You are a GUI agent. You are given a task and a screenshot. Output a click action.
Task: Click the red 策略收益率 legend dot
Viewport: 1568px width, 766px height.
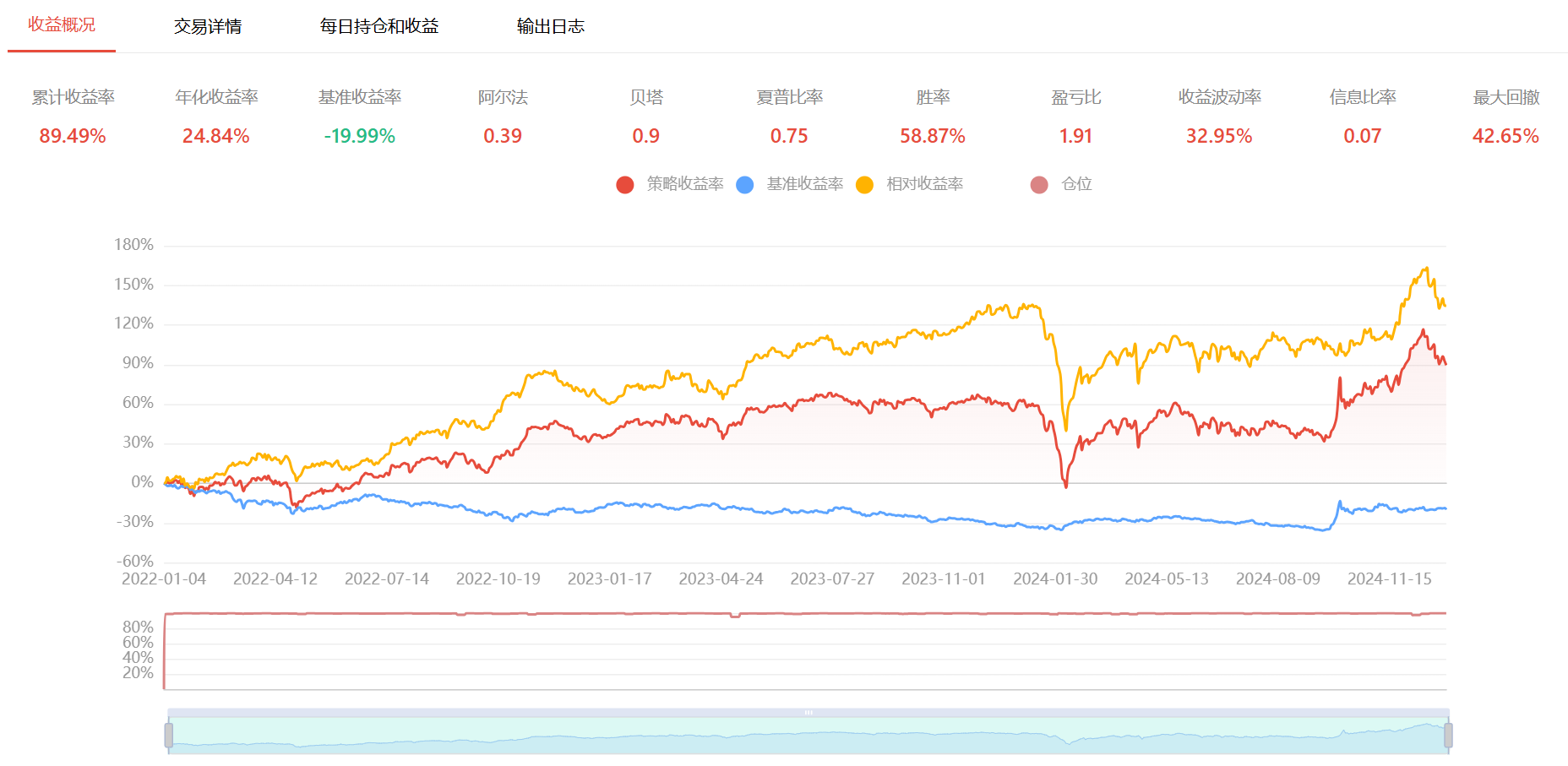(x=625, y=185)
